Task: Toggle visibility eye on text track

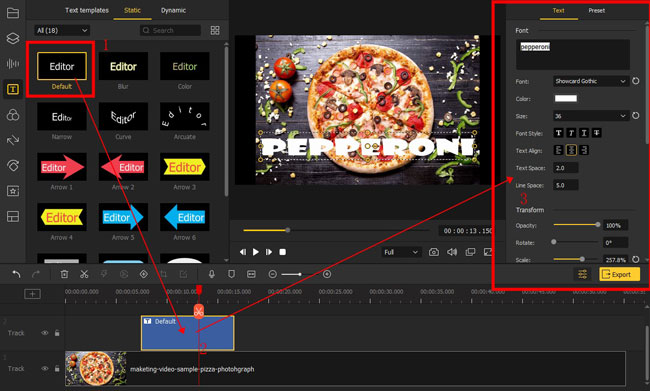Action: click(x=44, y=333)
